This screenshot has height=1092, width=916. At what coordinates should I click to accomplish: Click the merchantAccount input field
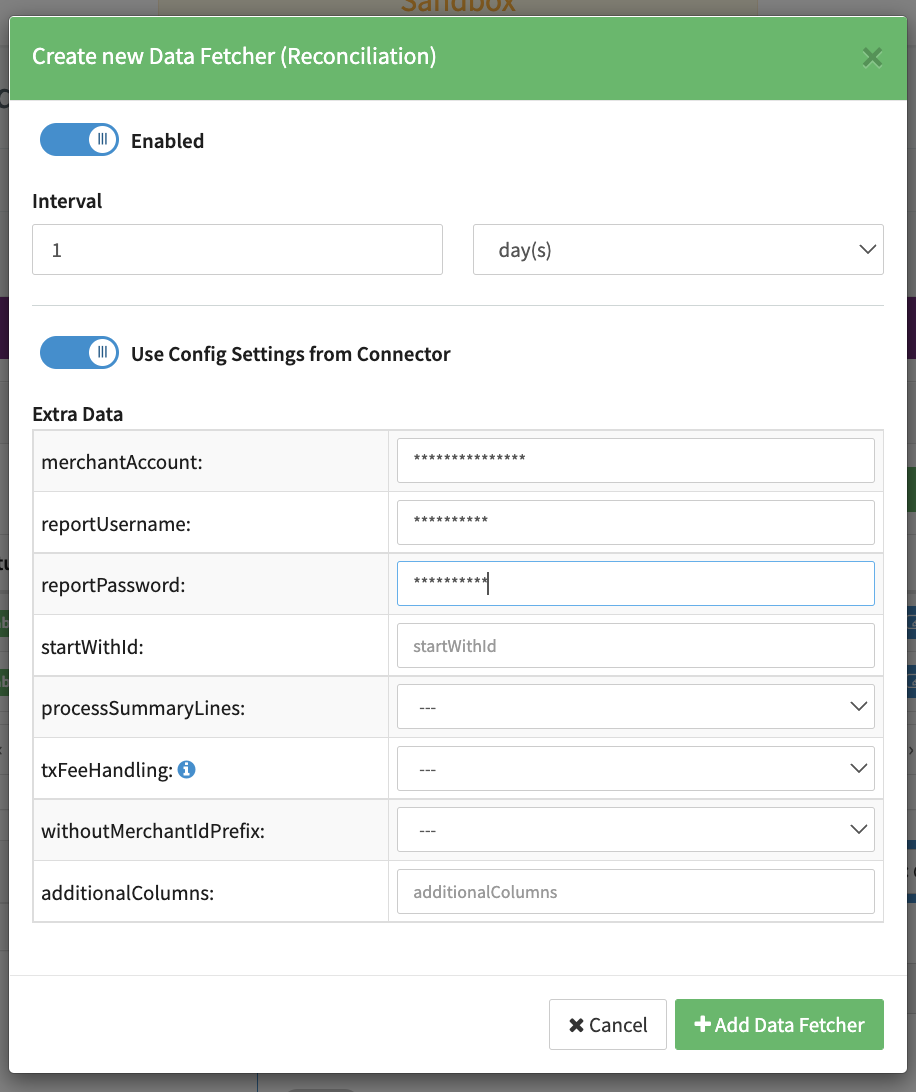point(635,460)
